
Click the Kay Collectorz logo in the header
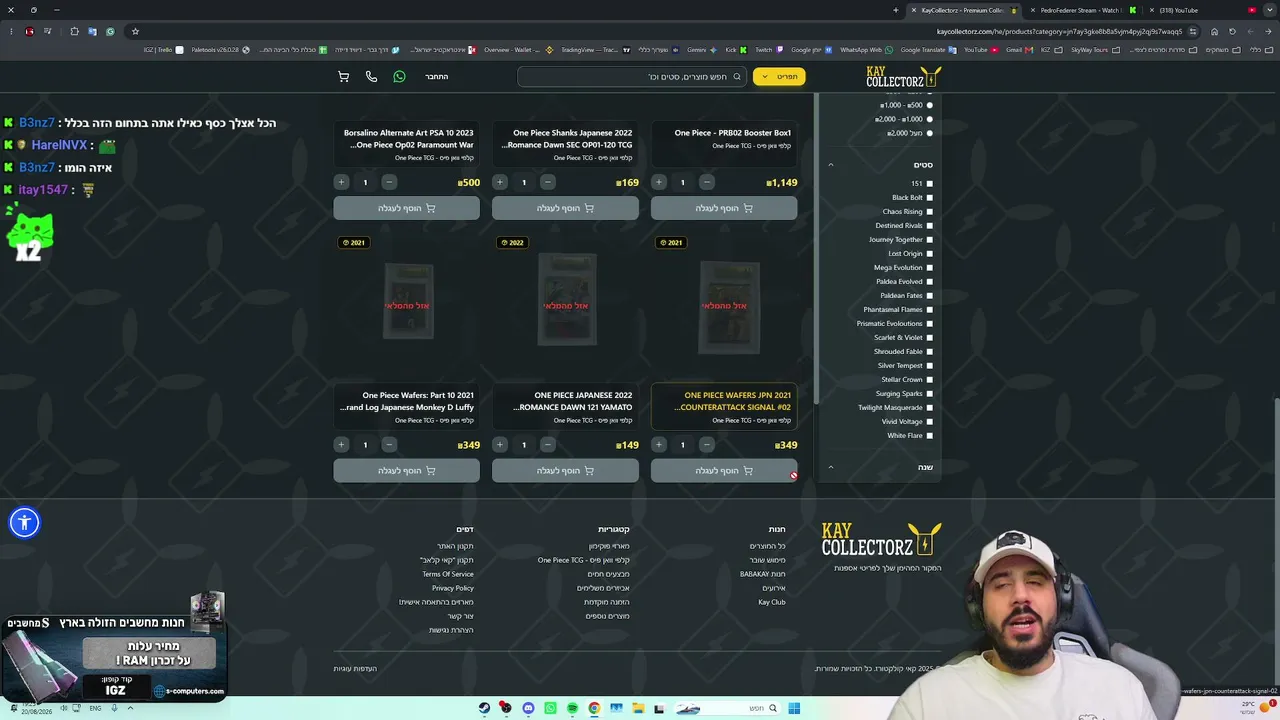point(903,77)
